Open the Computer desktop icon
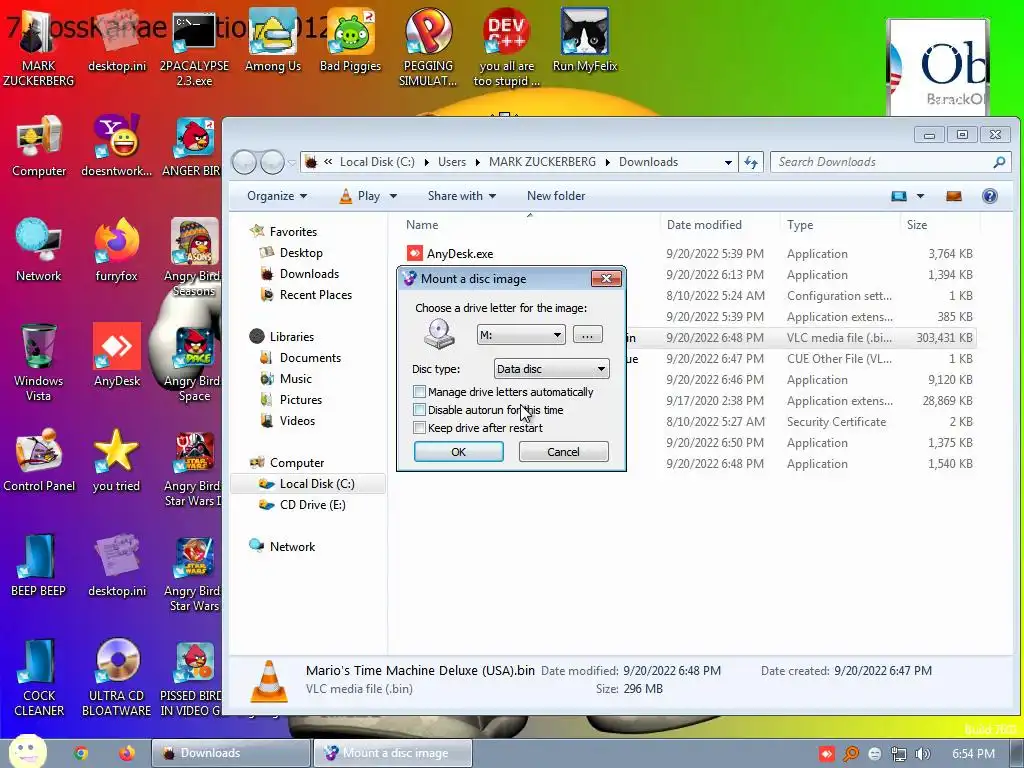 [39, 146]
